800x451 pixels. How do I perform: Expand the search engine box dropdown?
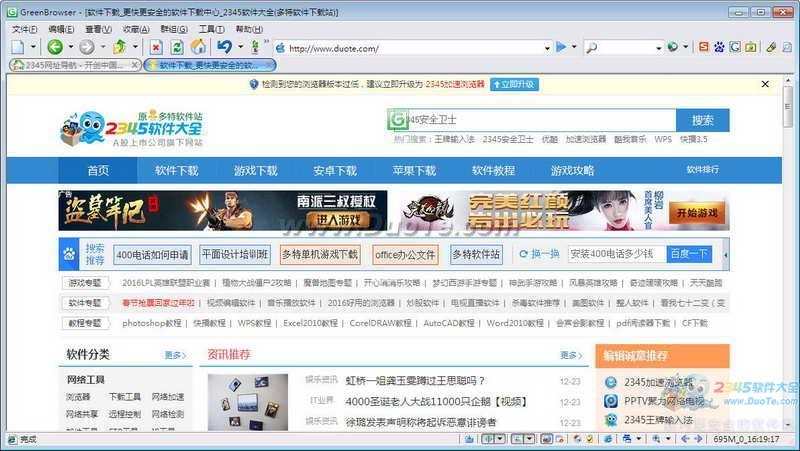[x=658, y=47]
